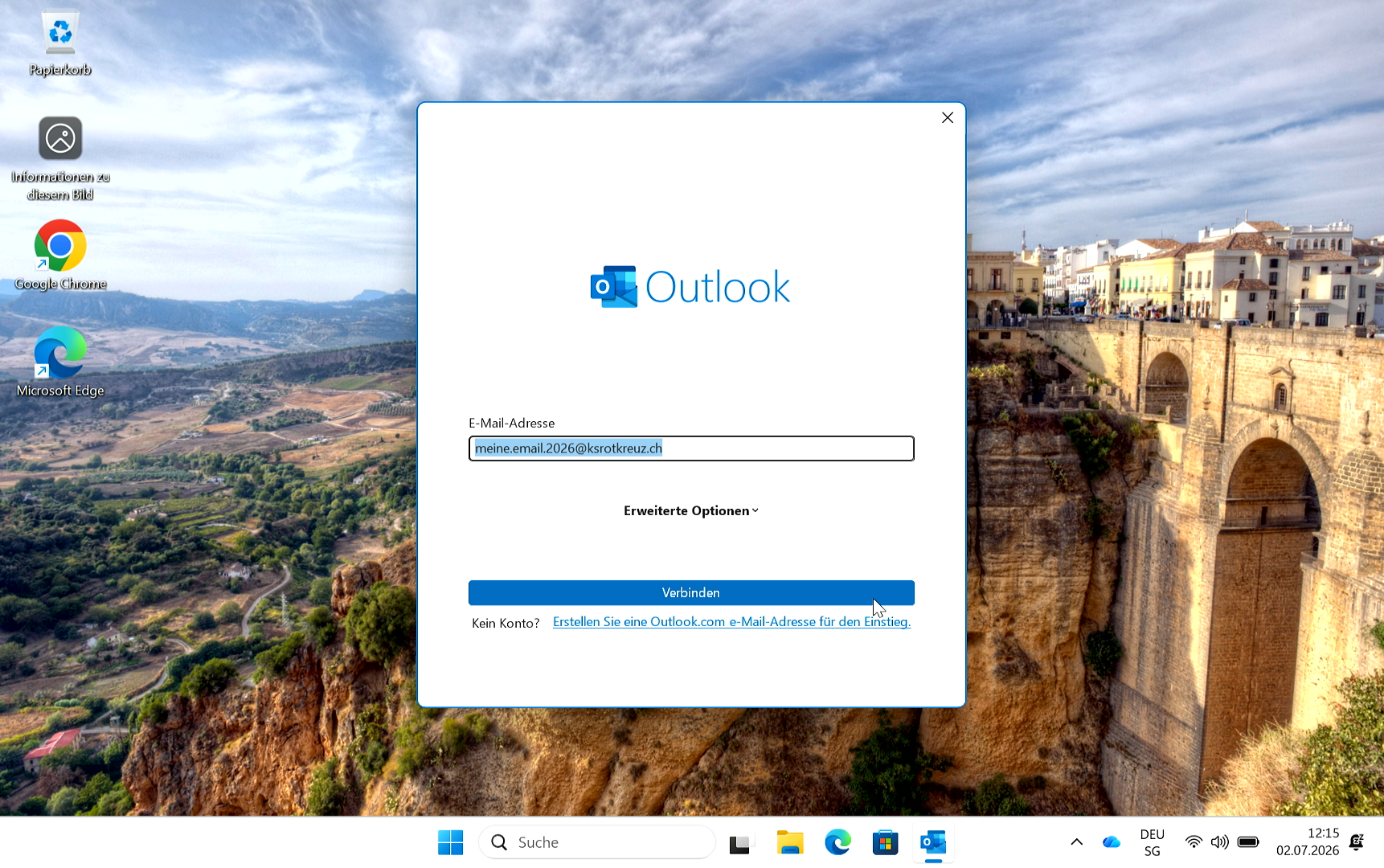The width and height of the screenshot is (1384, 868).
Task: Click the E-Mail-Adresse label text
Action: [x=512, y=424]
